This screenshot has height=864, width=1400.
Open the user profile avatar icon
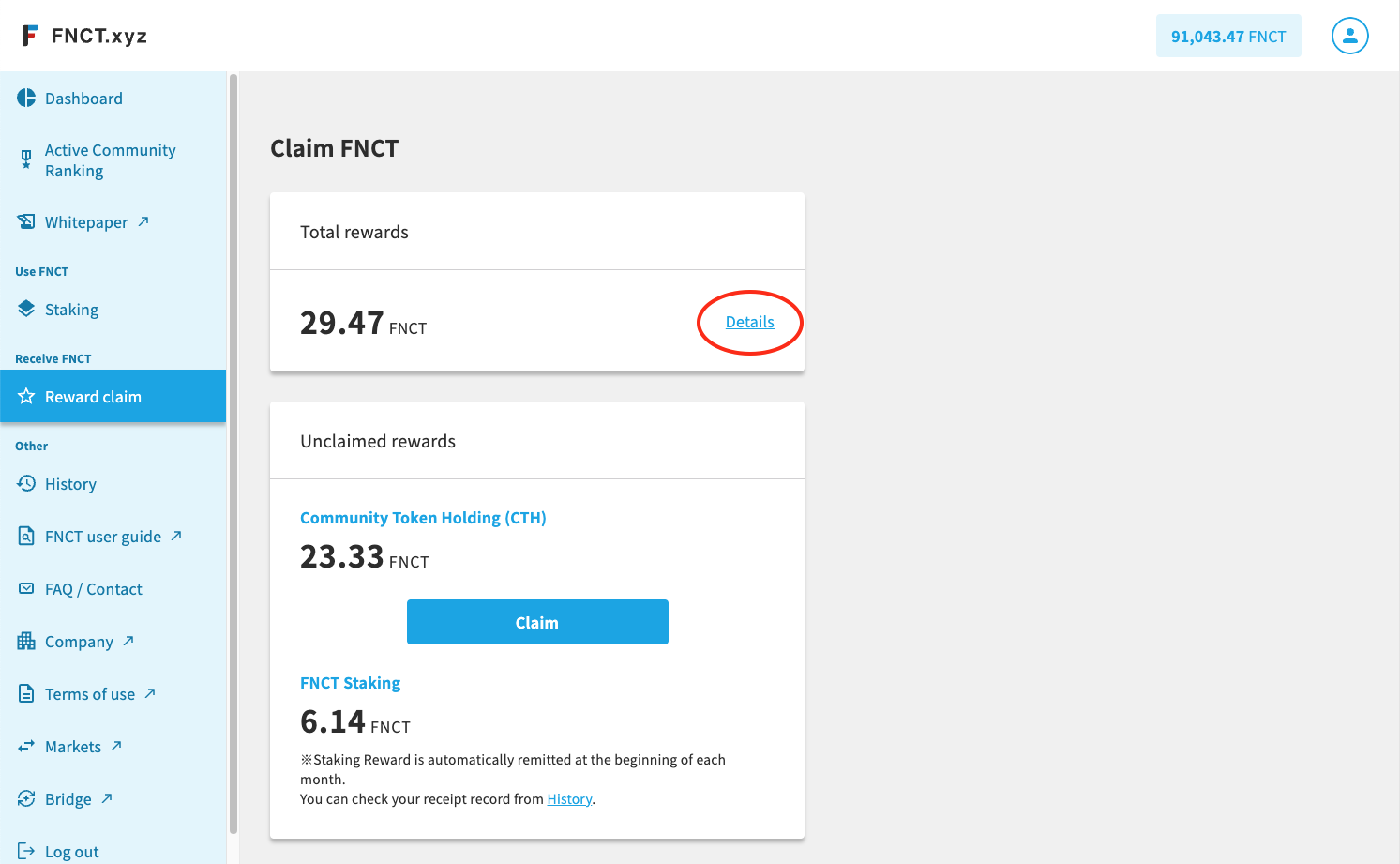(1349, 36)
